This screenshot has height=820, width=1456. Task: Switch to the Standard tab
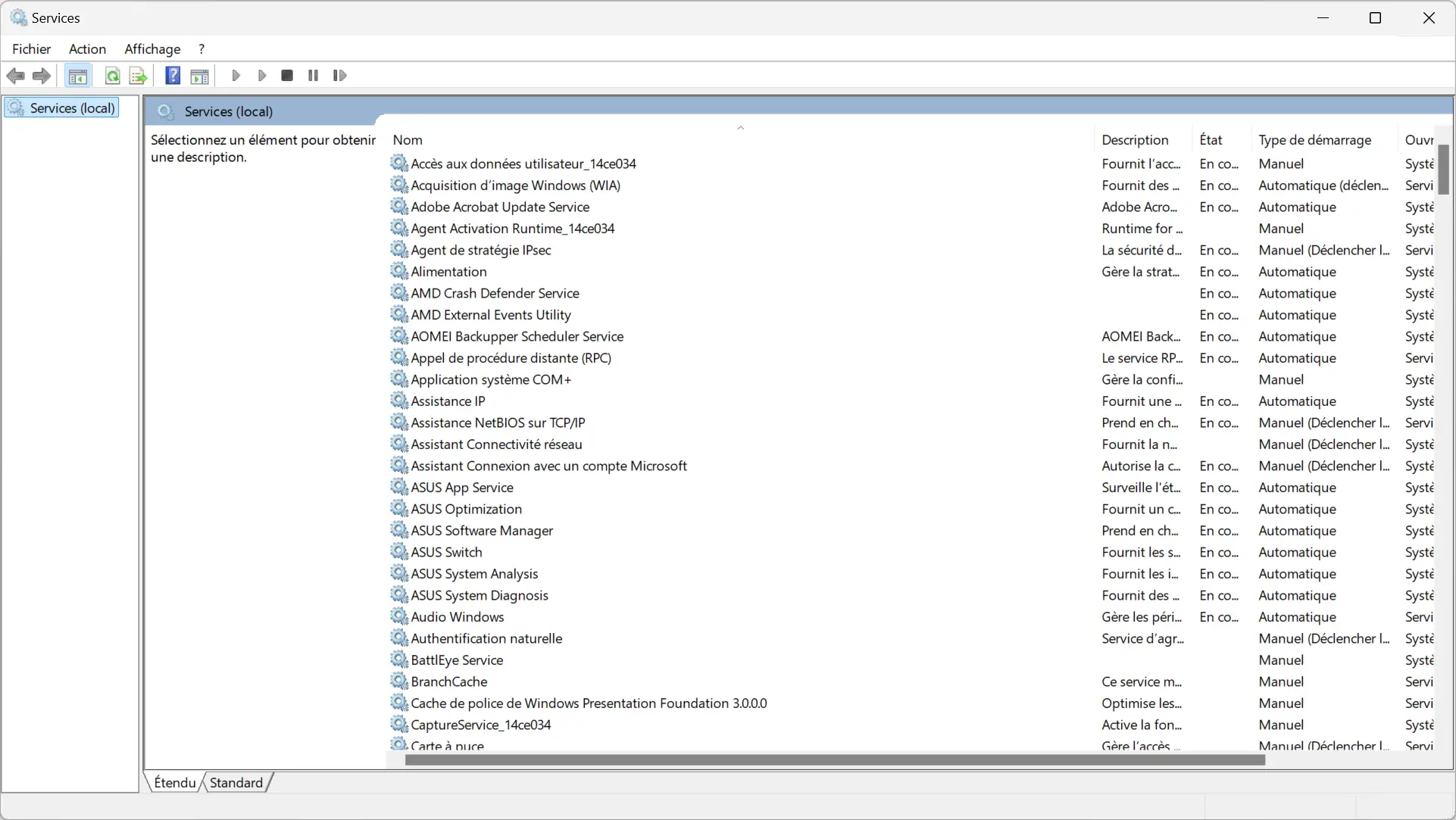pyautogui.click(x=236, y=781)
